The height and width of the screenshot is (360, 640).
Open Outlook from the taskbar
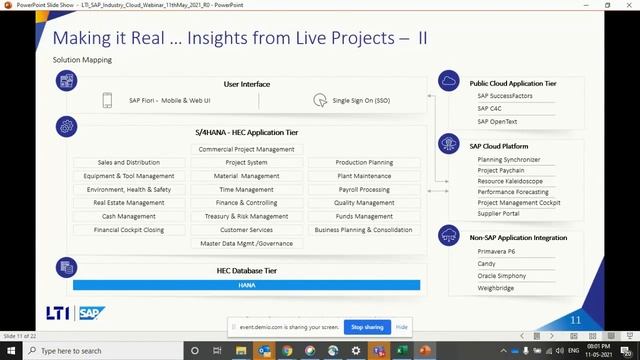point(264,351)
